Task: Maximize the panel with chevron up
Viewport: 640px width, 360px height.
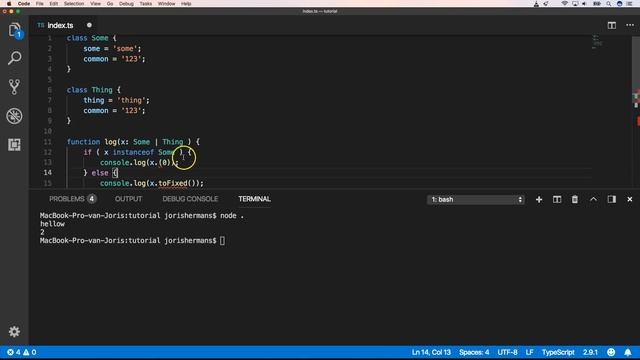Action: point(593,199)
